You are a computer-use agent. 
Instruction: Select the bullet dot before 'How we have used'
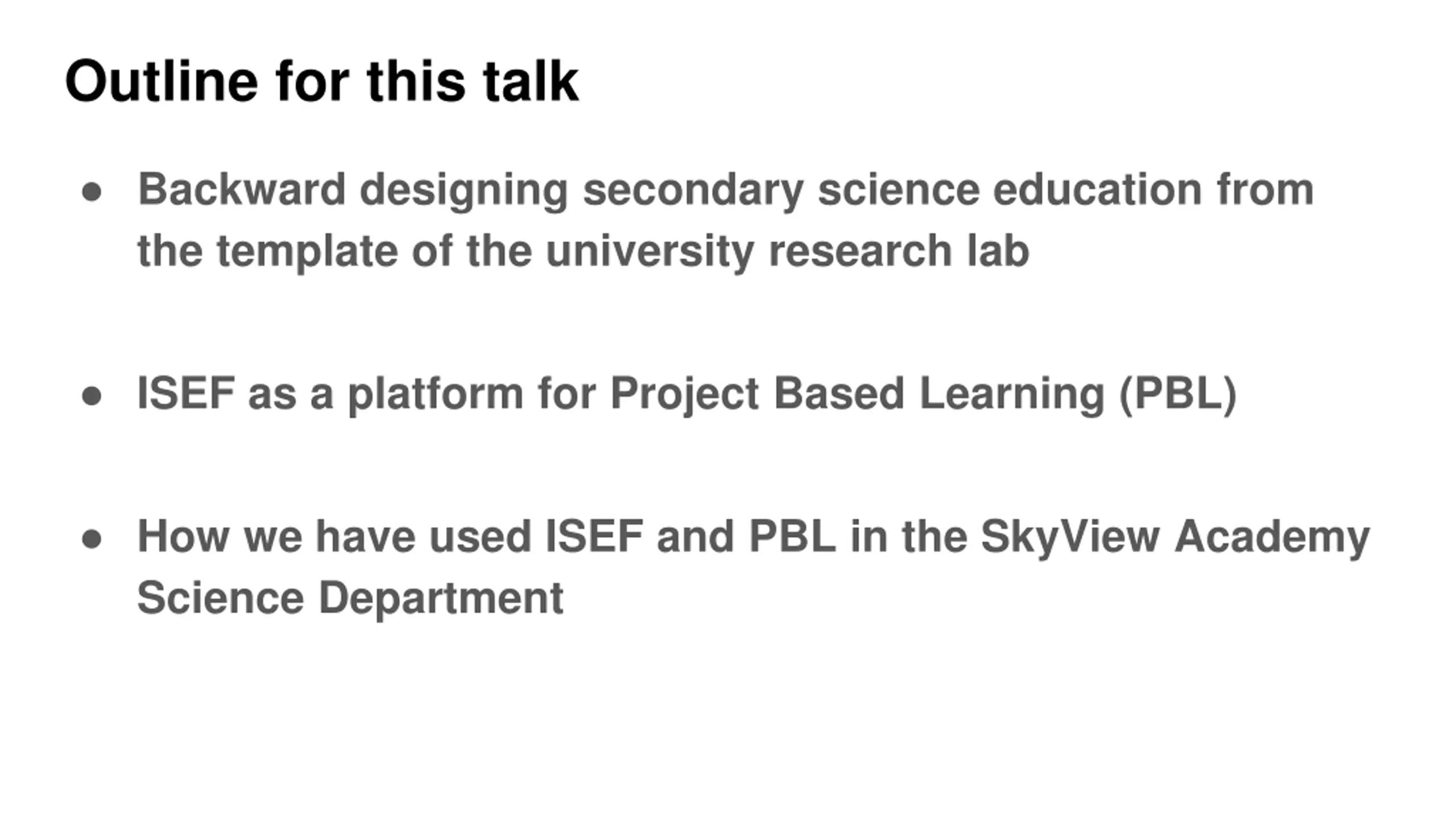[92, 539]
